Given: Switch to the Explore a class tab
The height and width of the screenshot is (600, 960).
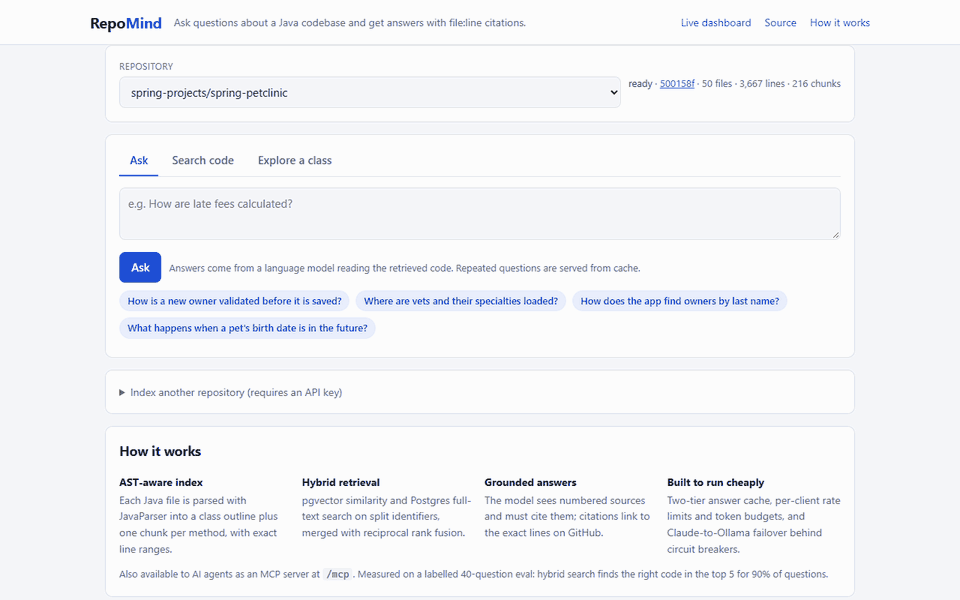Looking at the screenshot, I should pyautogui.click(x=294, y=160).
